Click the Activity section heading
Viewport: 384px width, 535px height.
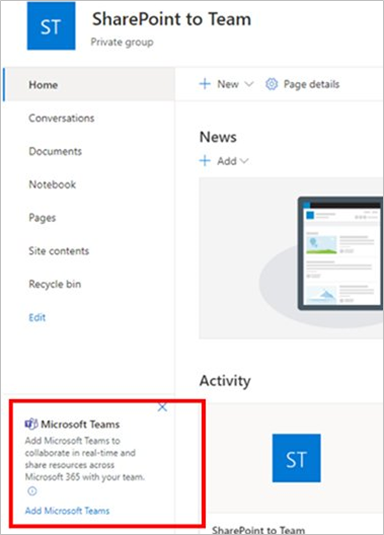pyautogui.click(x=225, y=381)
